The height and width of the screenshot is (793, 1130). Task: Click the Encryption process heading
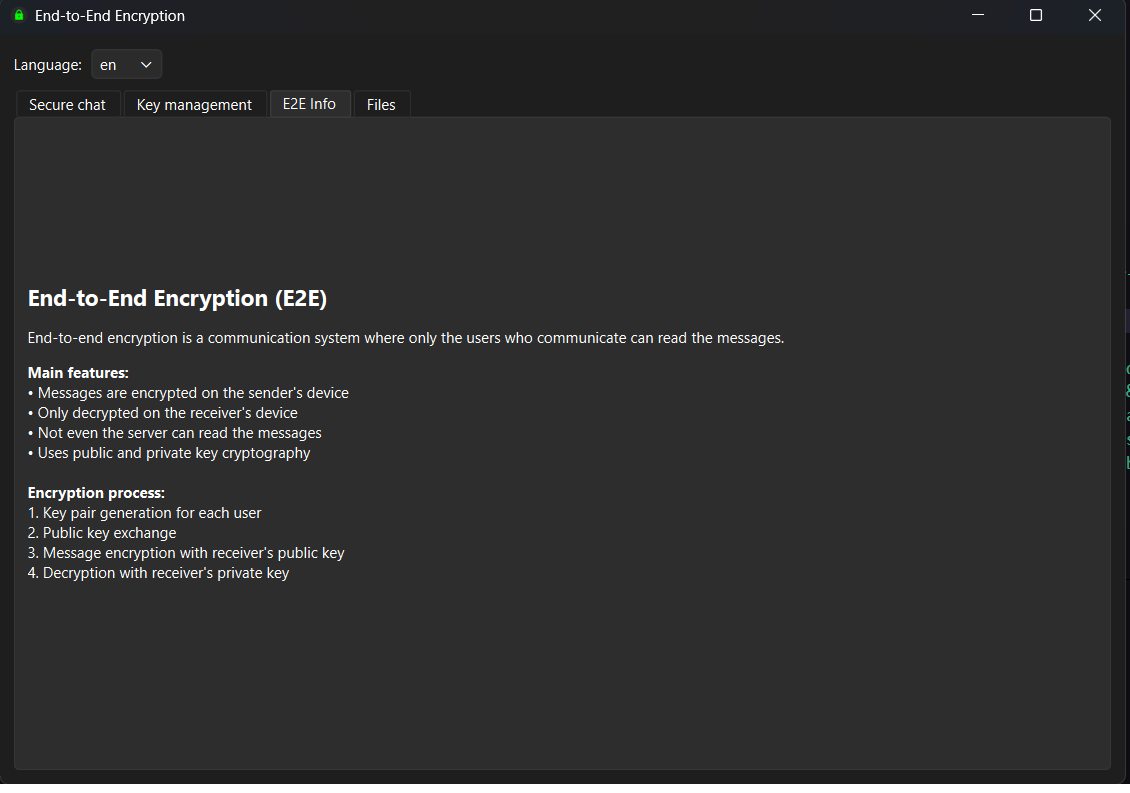coord(96,493)
